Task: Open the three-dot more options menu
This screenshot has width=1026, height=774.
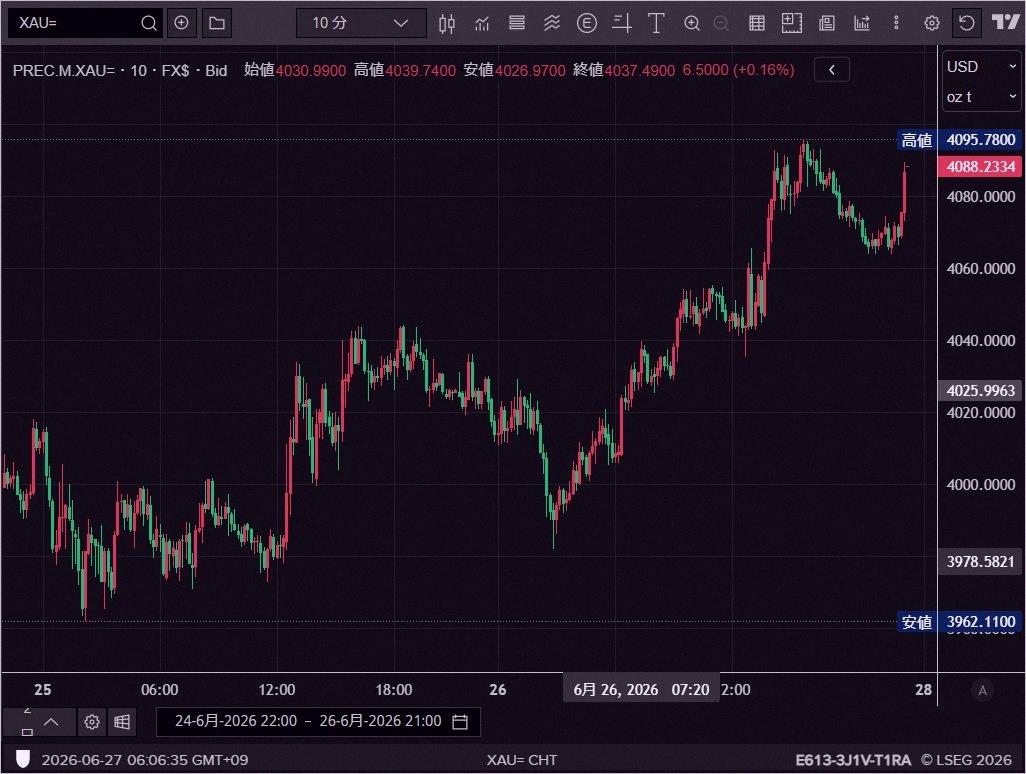Action: [896, 24]
